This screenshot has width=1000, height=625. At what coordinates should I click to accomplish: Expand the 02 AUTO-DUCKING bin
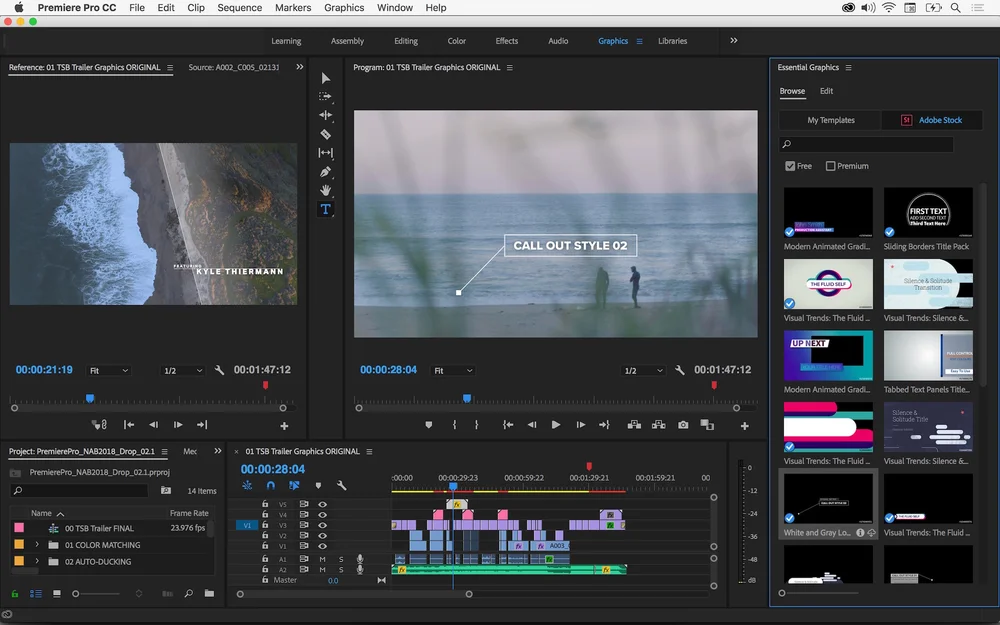click(x=37, y=561)
